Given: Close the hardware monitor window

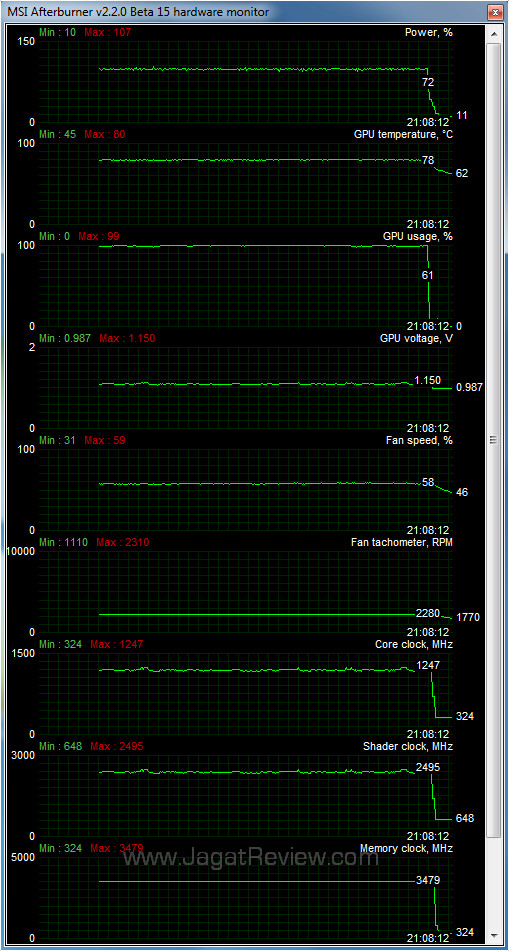Looking at the screenshot, I should point(495,11).
